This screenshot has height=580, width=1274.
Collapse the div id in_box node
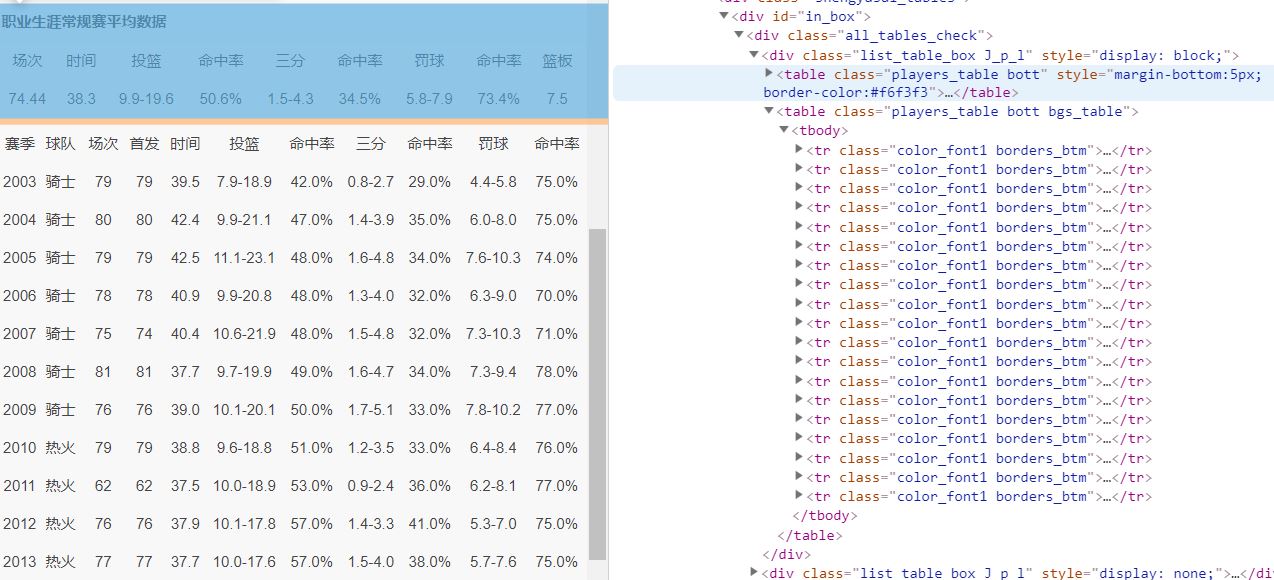coord(723,16)
